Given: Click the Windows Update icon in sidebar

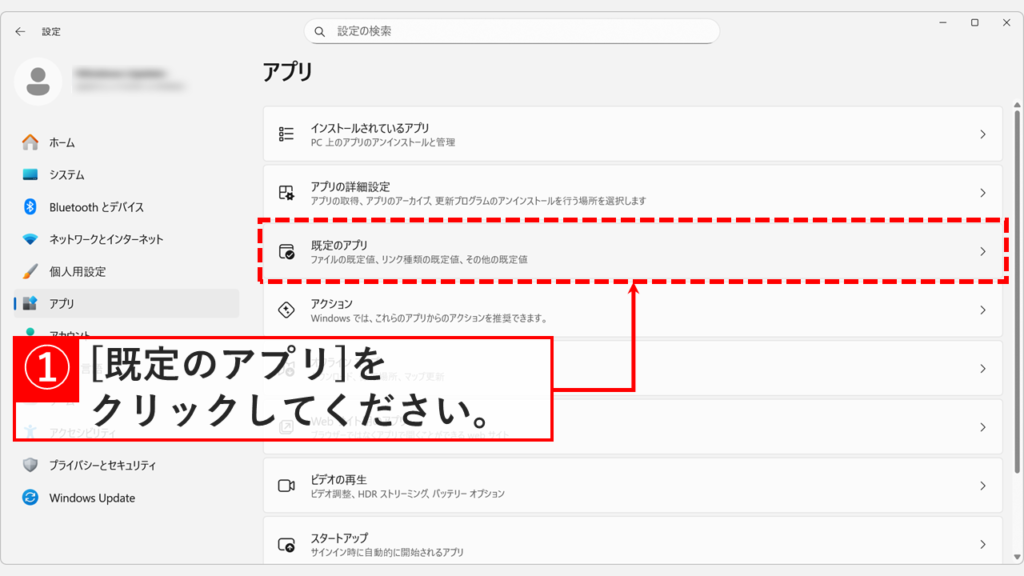Looking at the screenshot, I should [30, 498].
